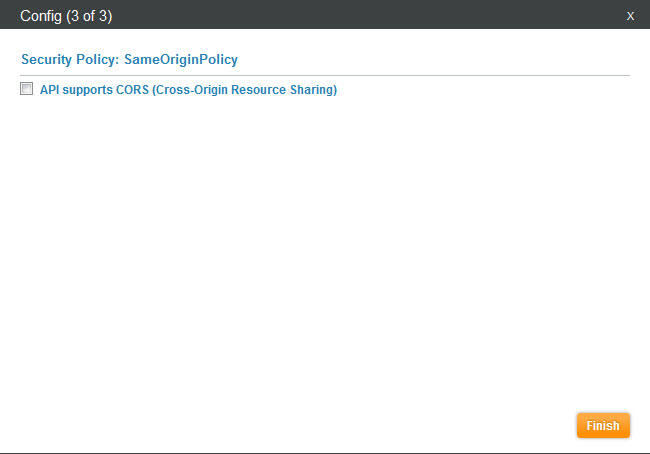Click the empty white area of the dialog

325,250
